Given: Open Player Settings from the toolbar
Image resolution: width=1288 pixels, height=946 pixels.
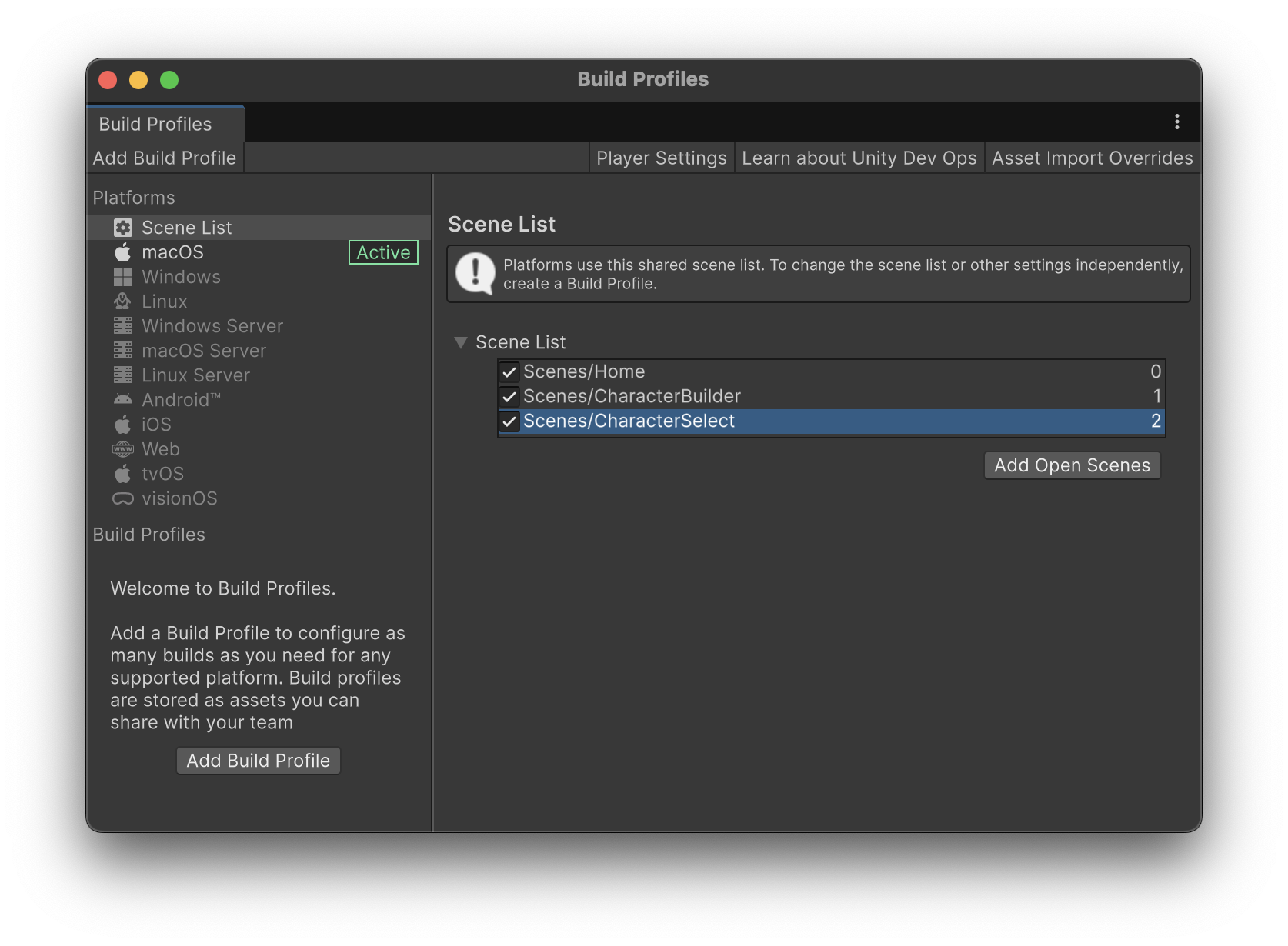Looking at the screenshot, I should coord(661,158).
